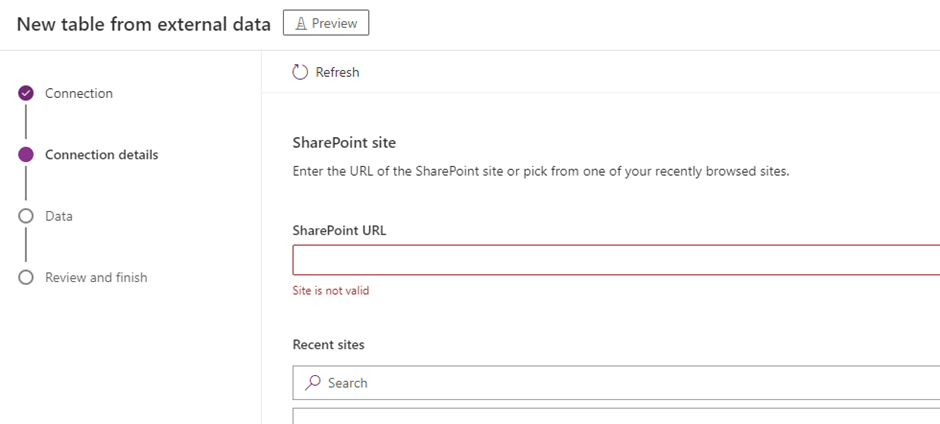The image size is (940, 424).
Task: Click the flask icon in Preview badge
Action: coord(300,23)
